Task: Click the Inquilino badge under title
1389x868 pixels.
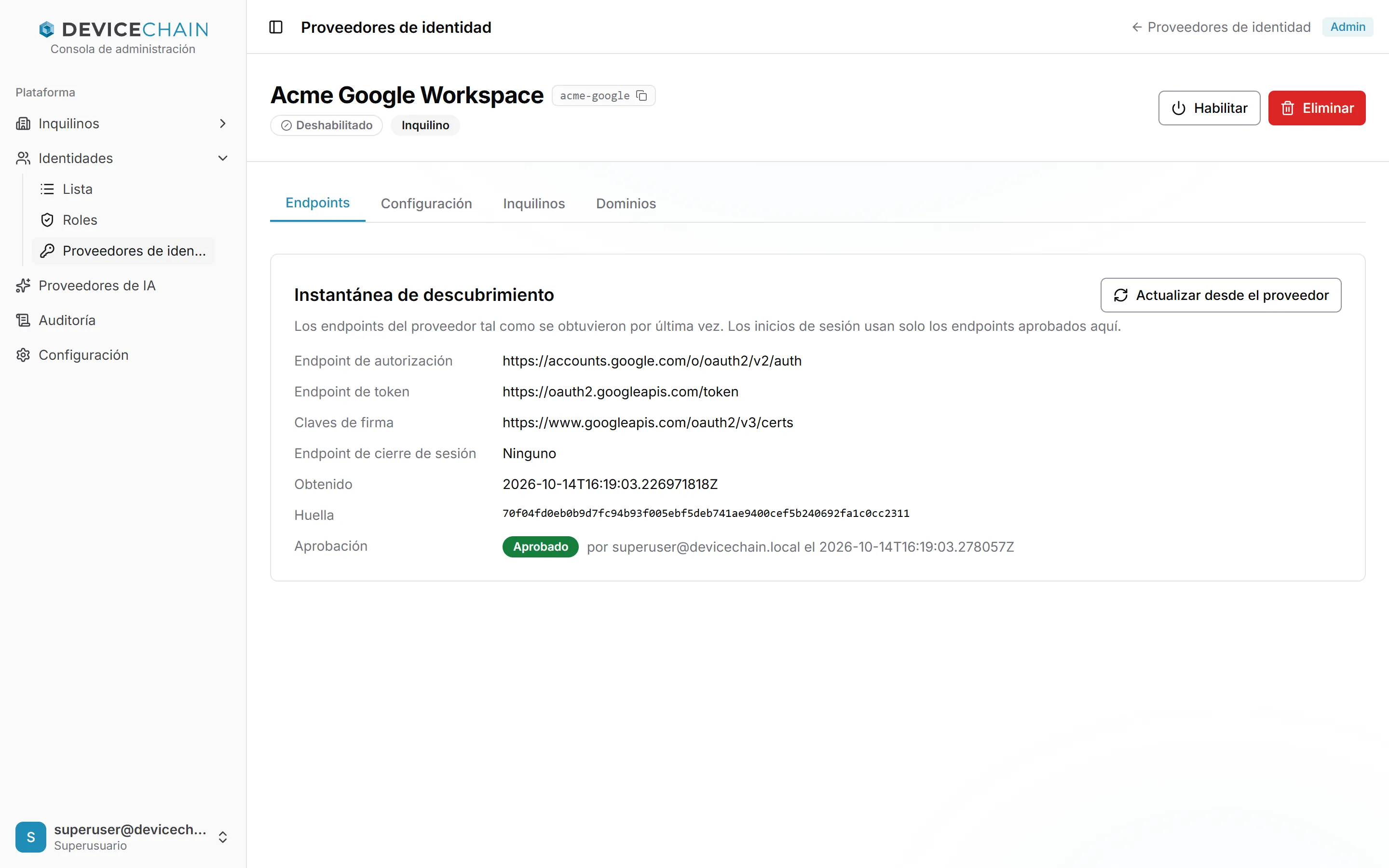Action: pos(425,125)
